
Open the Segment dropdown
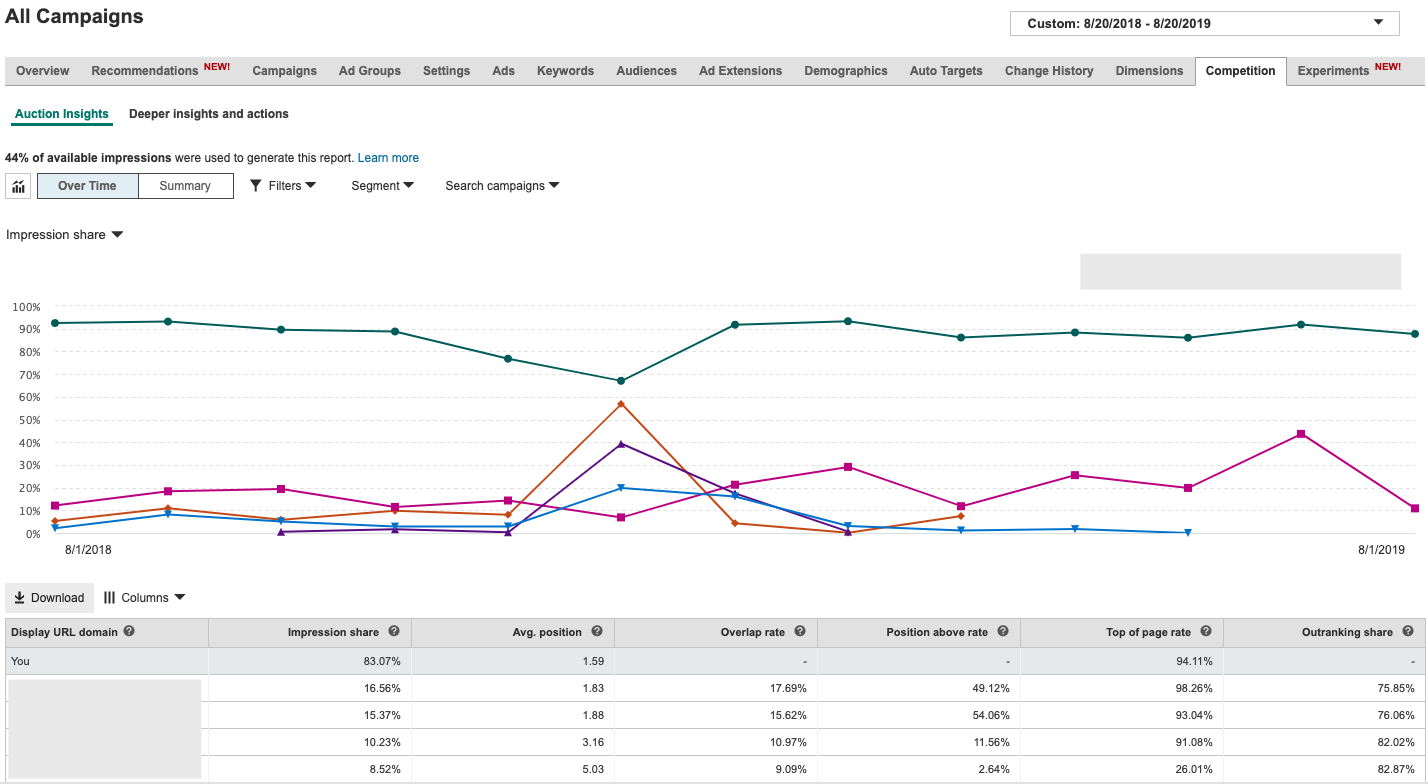pyautogui.click(x=382, y=186)
